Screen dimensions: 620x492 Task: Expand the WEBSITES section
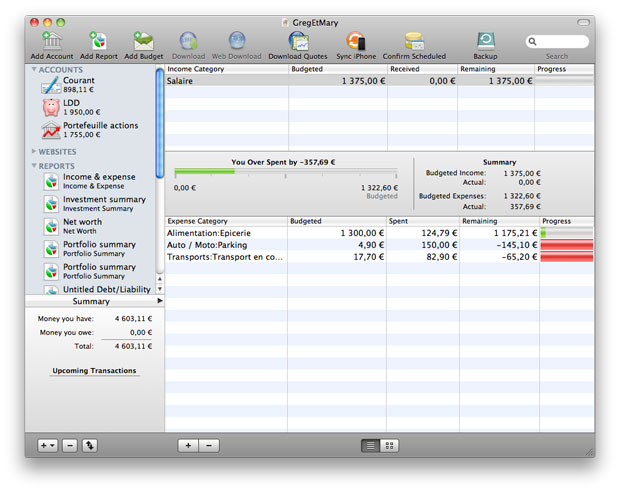34,151
